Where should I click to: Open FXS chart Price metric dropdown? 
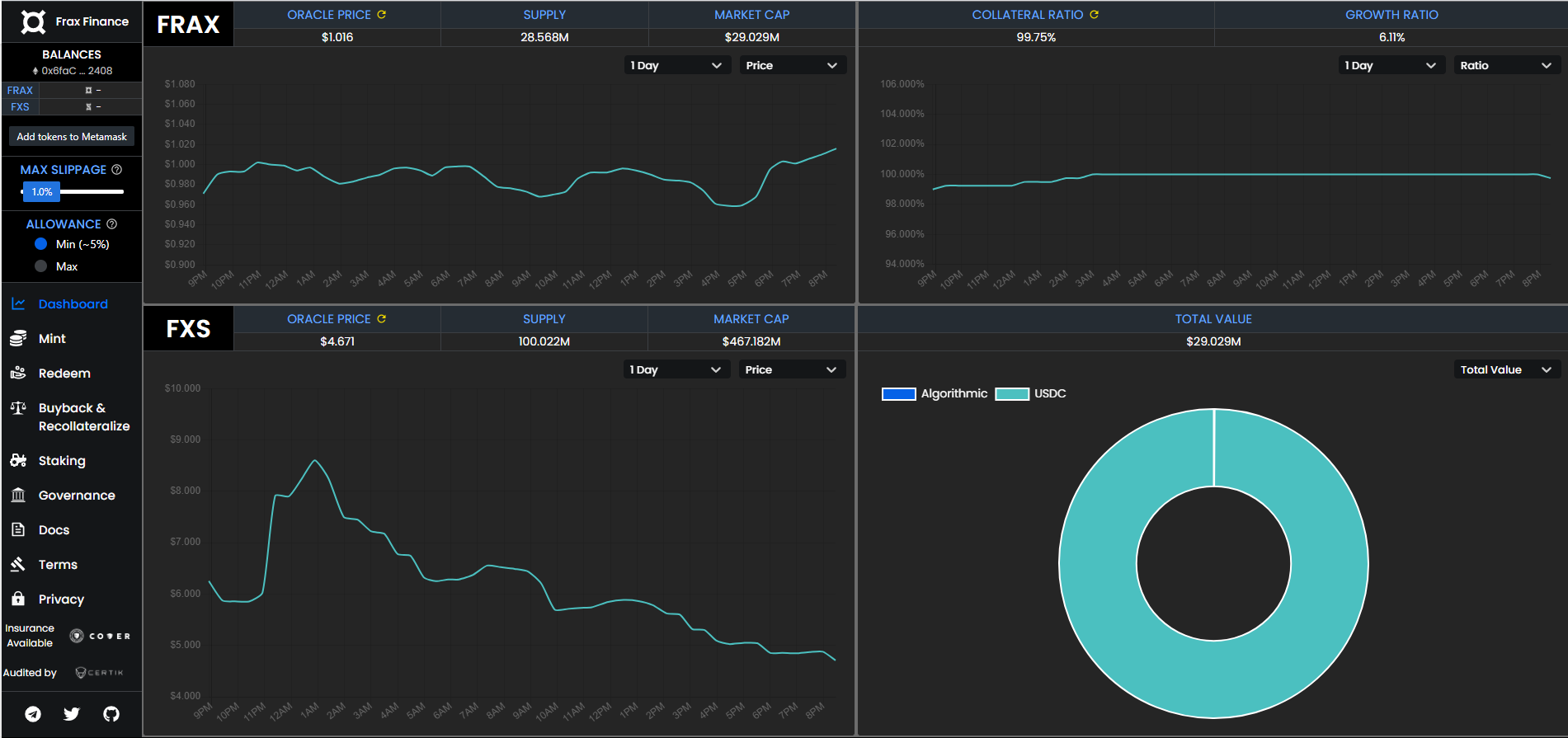792,369
